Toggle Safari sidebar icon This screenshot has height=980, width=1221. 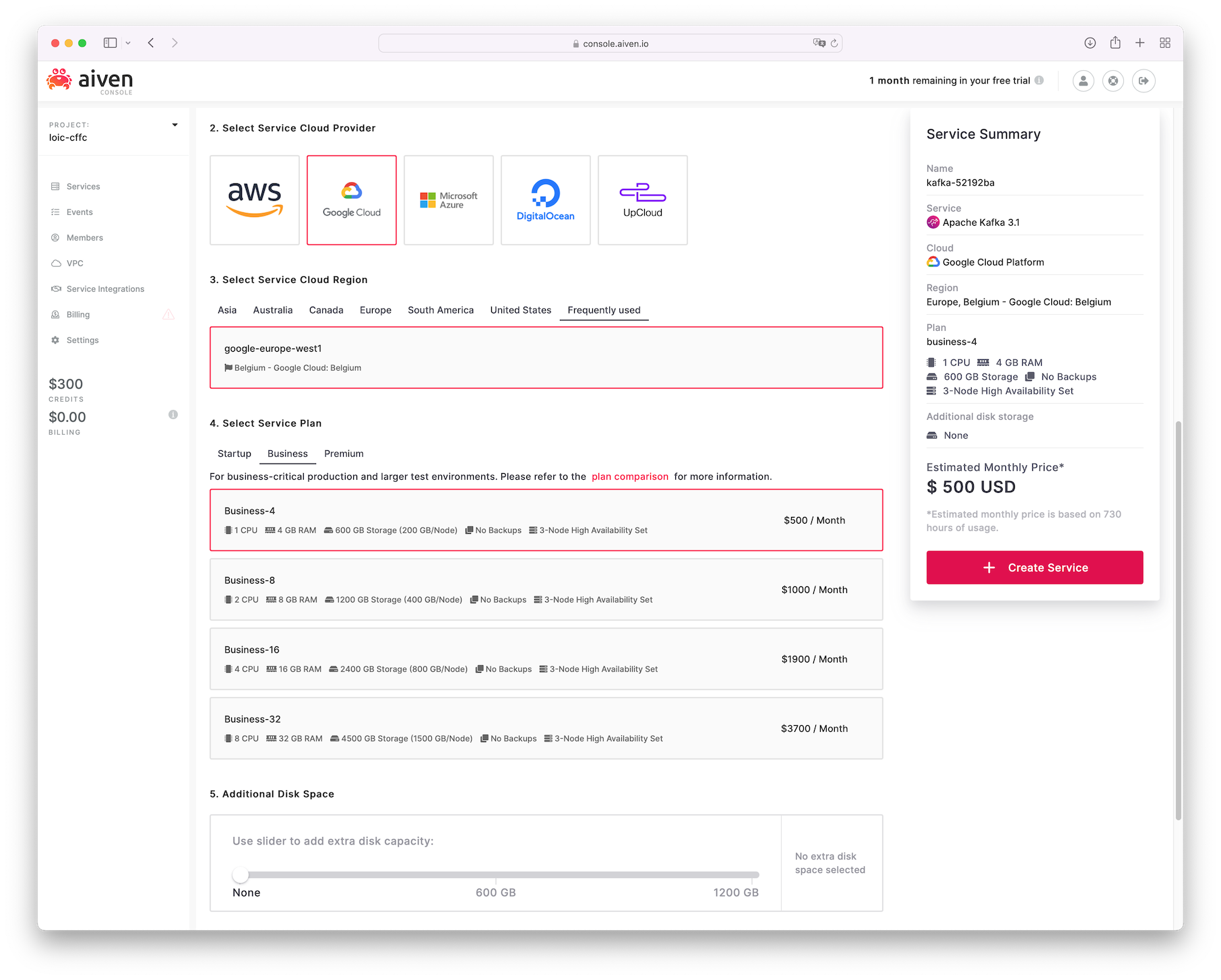[x=110, y=42]
